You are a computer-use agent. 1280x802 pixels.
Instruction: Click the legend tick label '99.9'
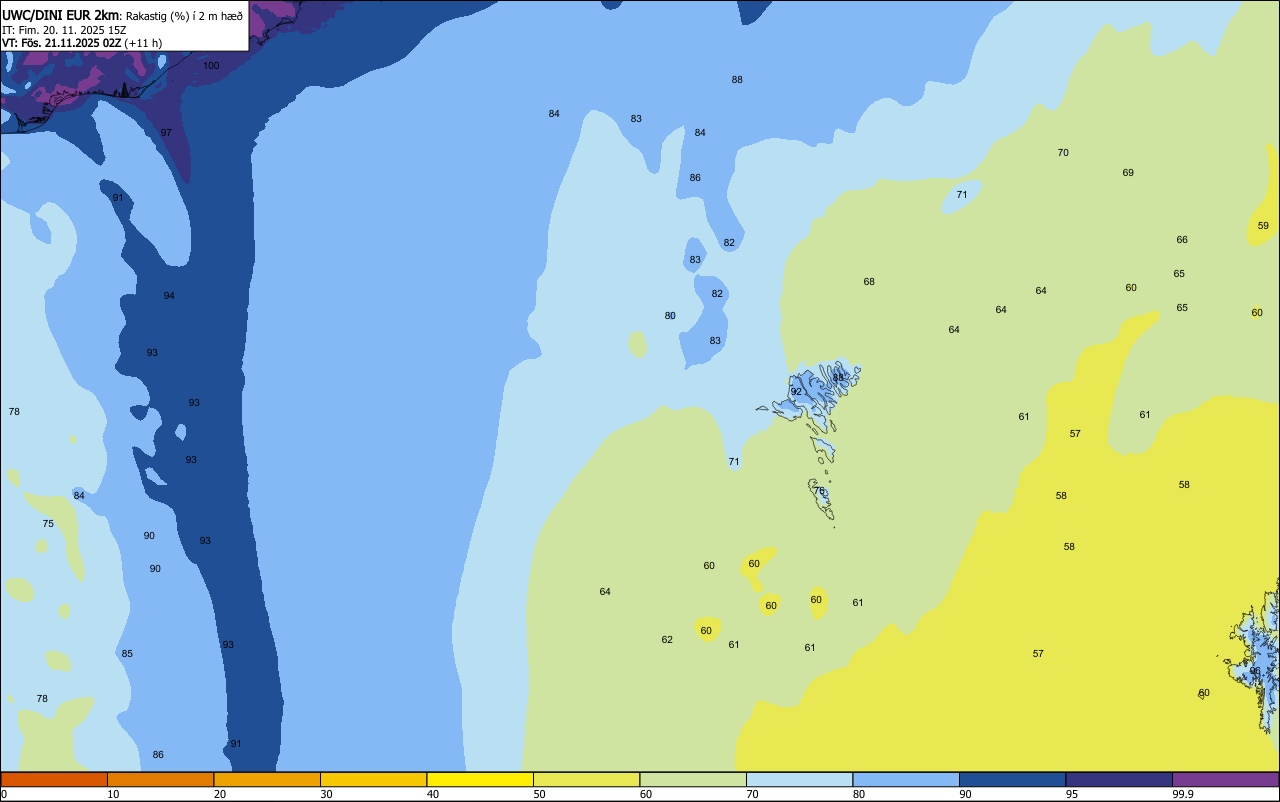click(1183, 794)
